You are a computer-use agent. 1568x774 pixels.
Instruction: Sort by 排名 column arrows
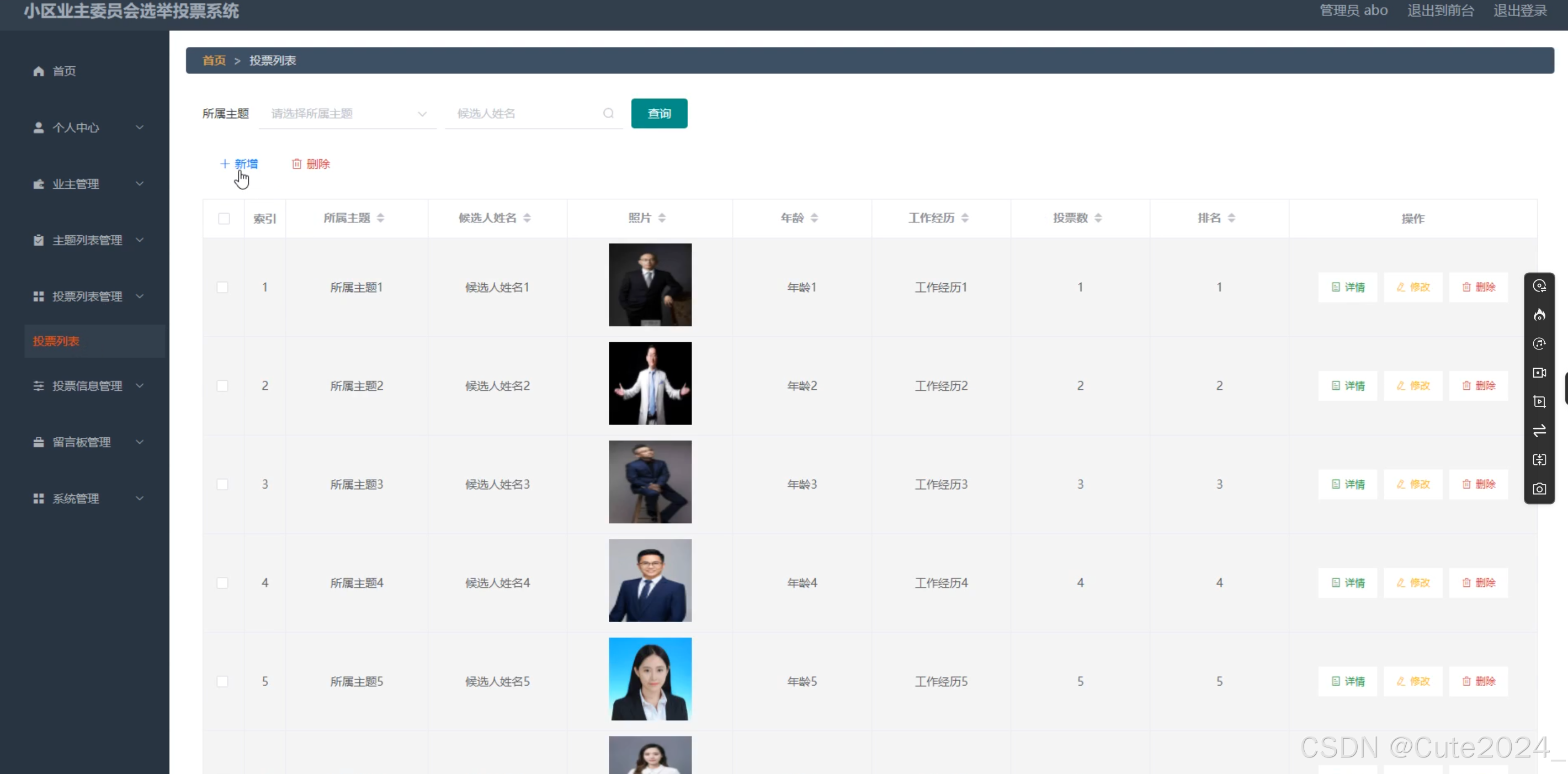(1231, 218)
